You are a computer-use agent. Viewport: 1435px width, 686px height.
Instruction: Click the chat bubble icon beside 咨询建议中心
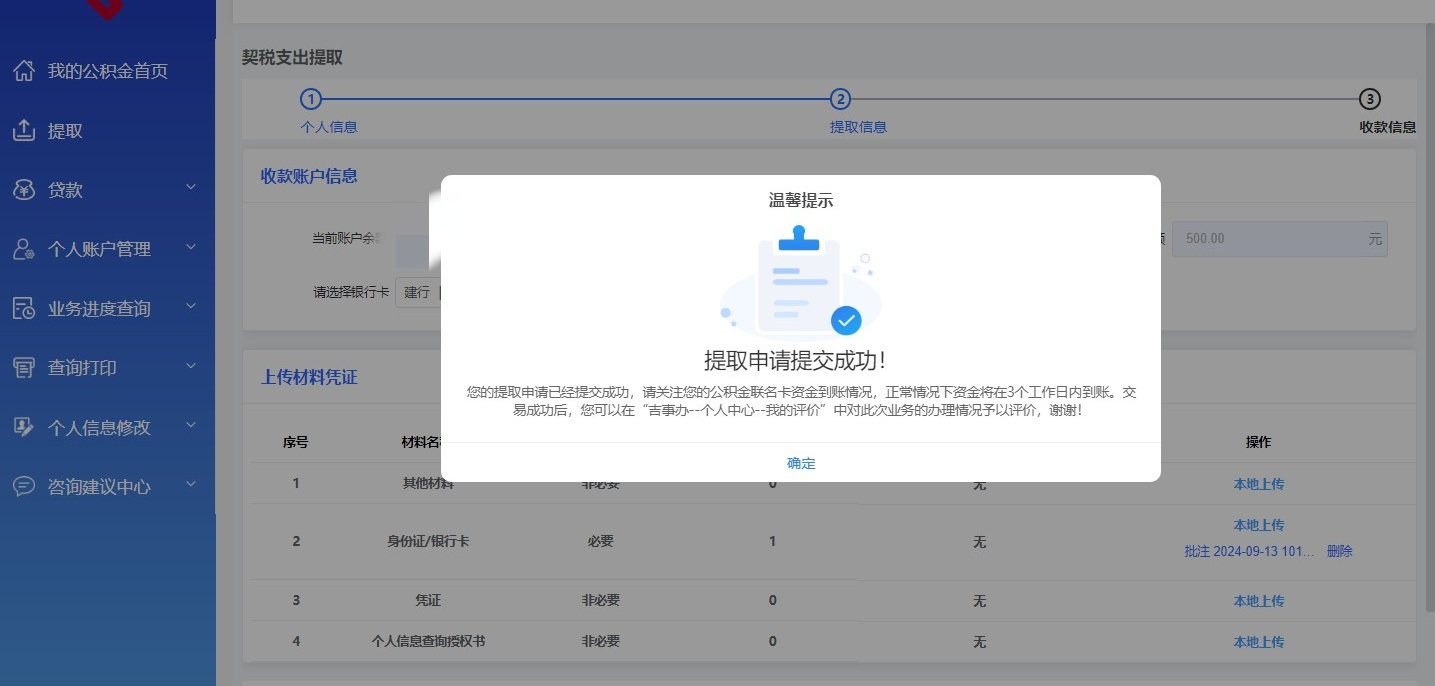point(24,486)
